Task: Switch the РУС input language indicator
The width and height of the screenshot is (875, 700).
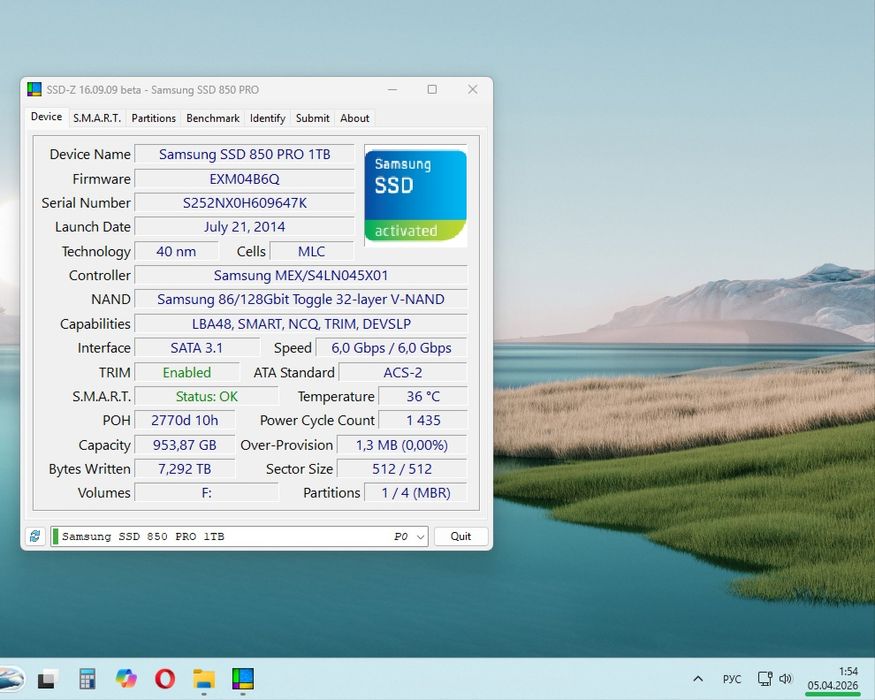Action: [x=732, y=679]
